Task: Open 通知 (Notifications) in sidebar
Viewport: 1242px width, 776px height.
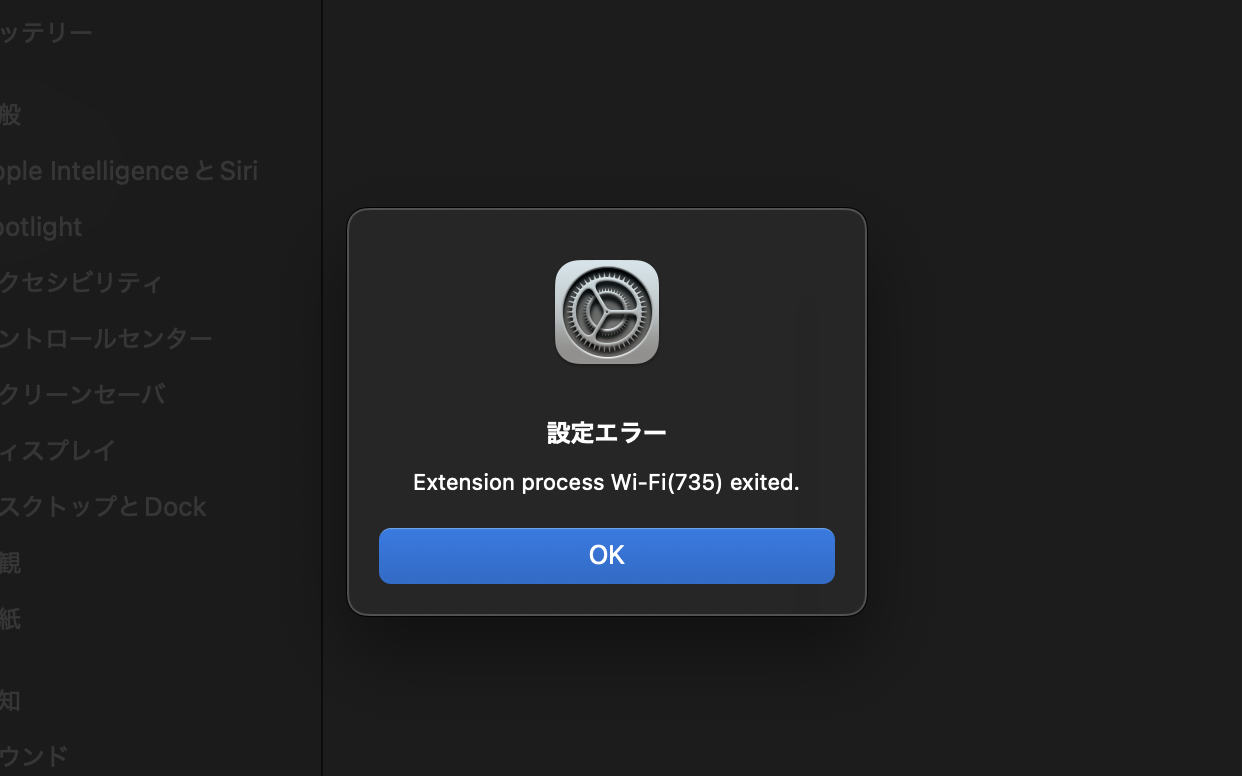Action: pyautogui.click(x=10, y=700)
